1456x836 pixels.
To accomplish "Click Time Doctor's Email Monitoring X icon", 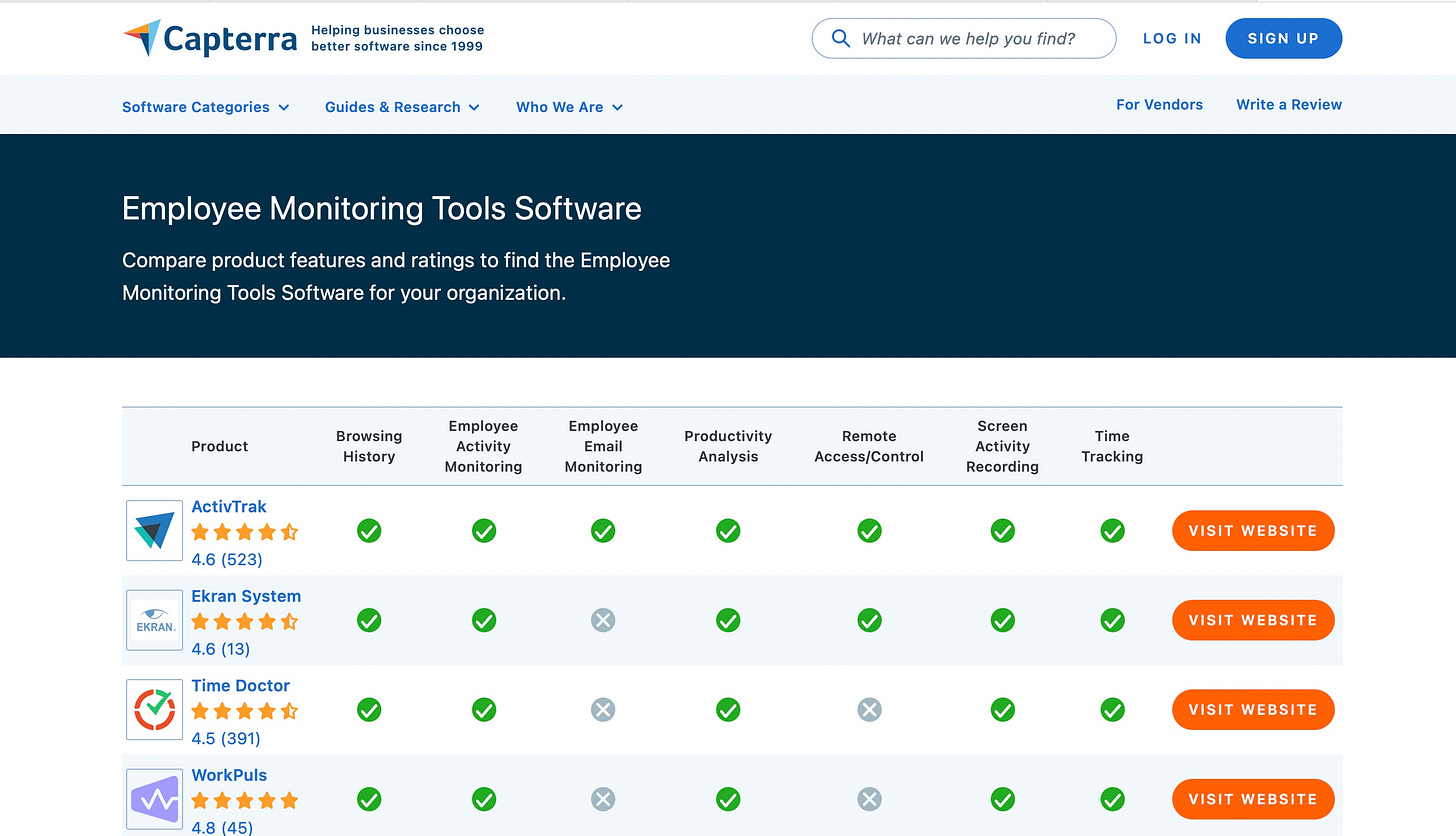I will point(603,709).
